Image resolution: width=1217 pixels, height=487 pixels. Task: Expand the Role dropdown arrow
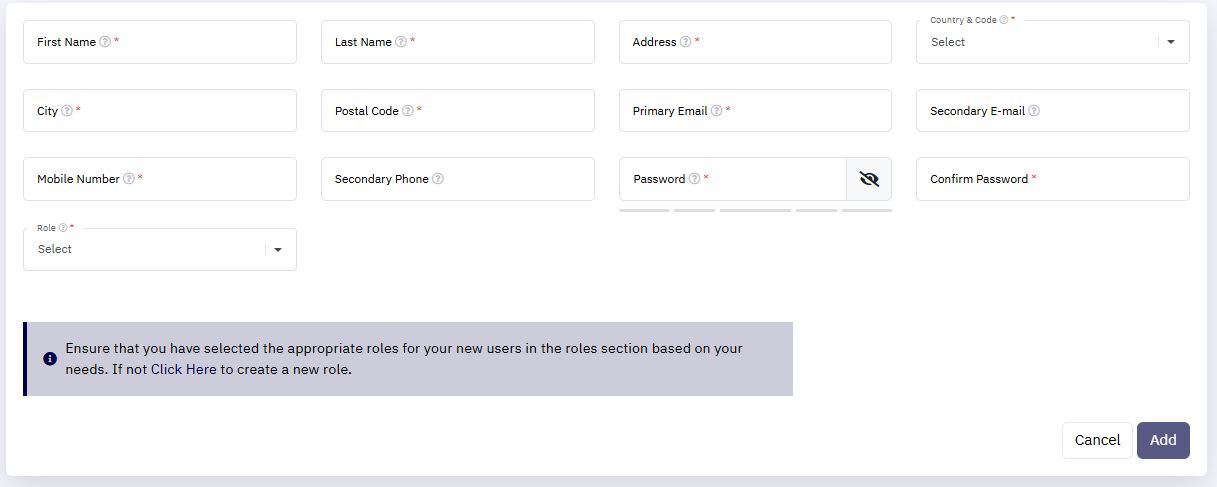pyautogui.click(x=278, y=249)
